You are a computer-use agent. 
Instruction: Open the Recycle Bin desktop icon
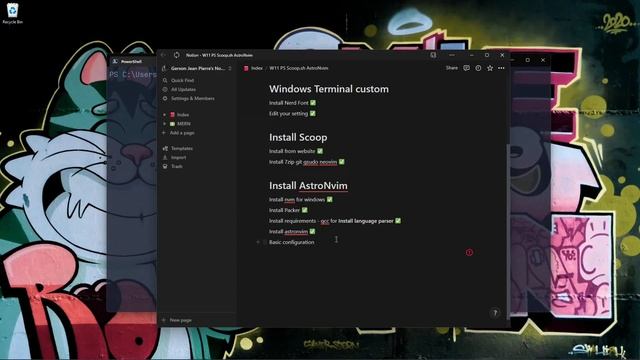[12, 13]
